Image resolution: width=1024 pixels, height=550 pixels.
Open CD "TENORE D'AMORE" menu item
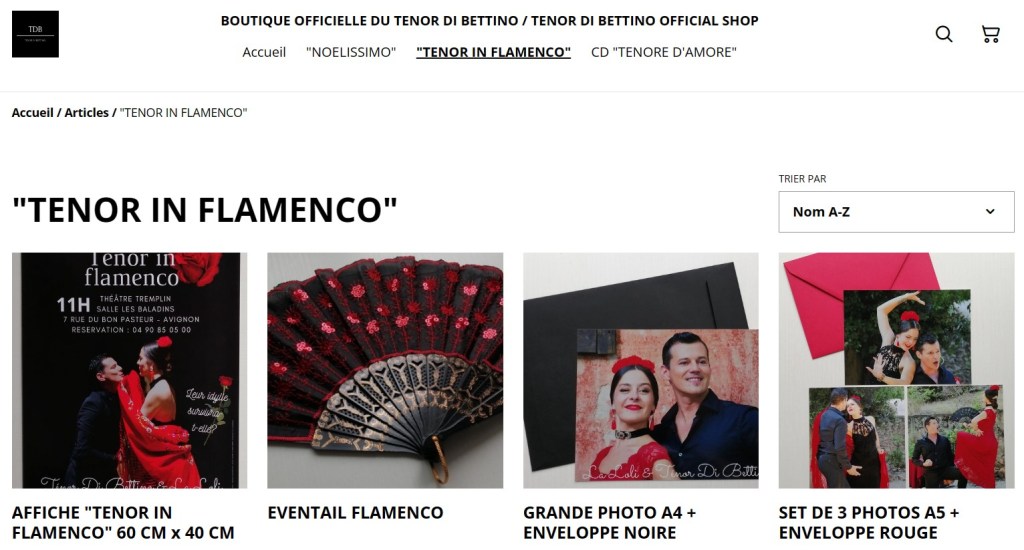pyautogui.click(x=664, y=52)
